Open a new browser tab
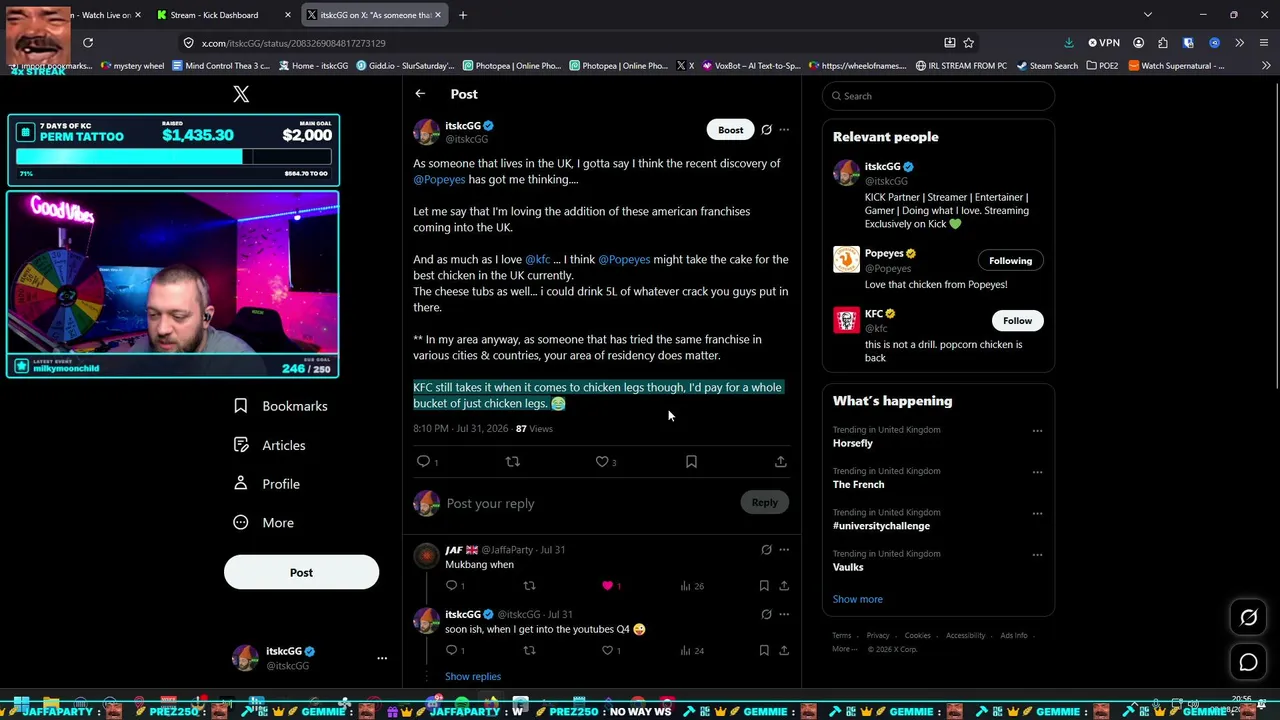Viewport: 1280px width, 720px height. point(462,15)
